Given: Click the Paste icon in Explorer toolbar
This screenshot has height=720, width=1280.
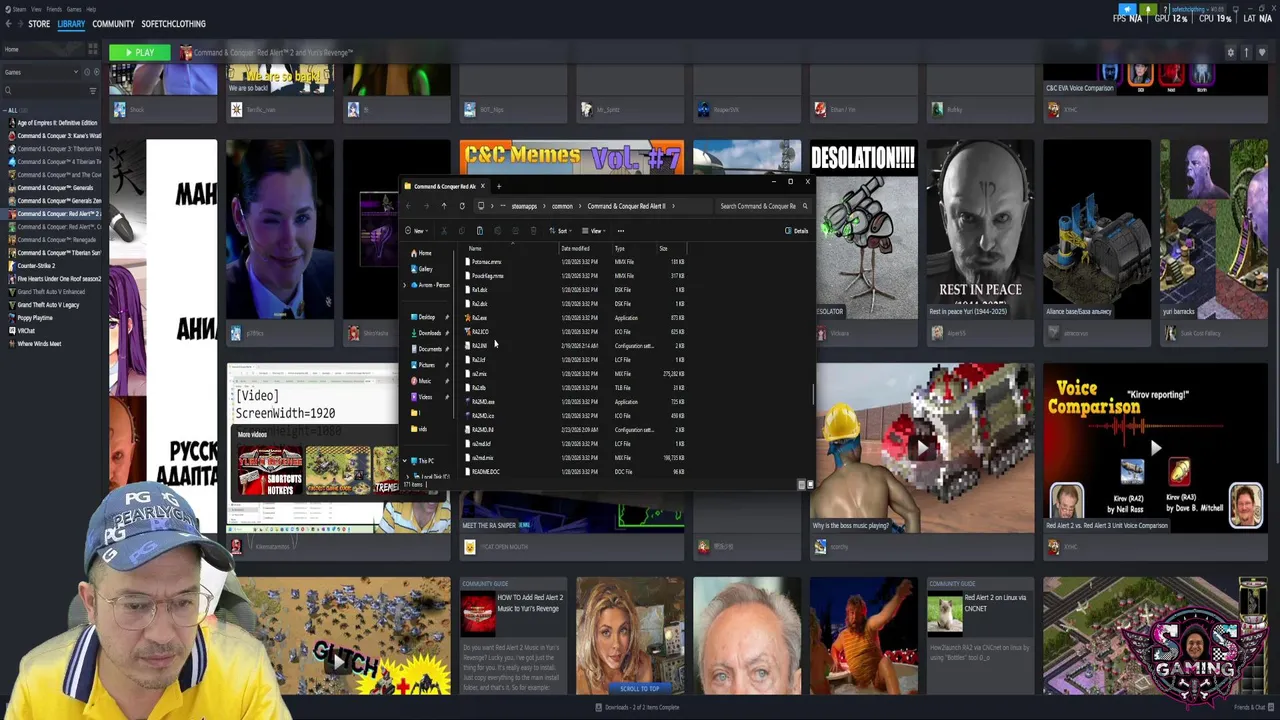Looking at the screenshot, I should click(479, 231).
